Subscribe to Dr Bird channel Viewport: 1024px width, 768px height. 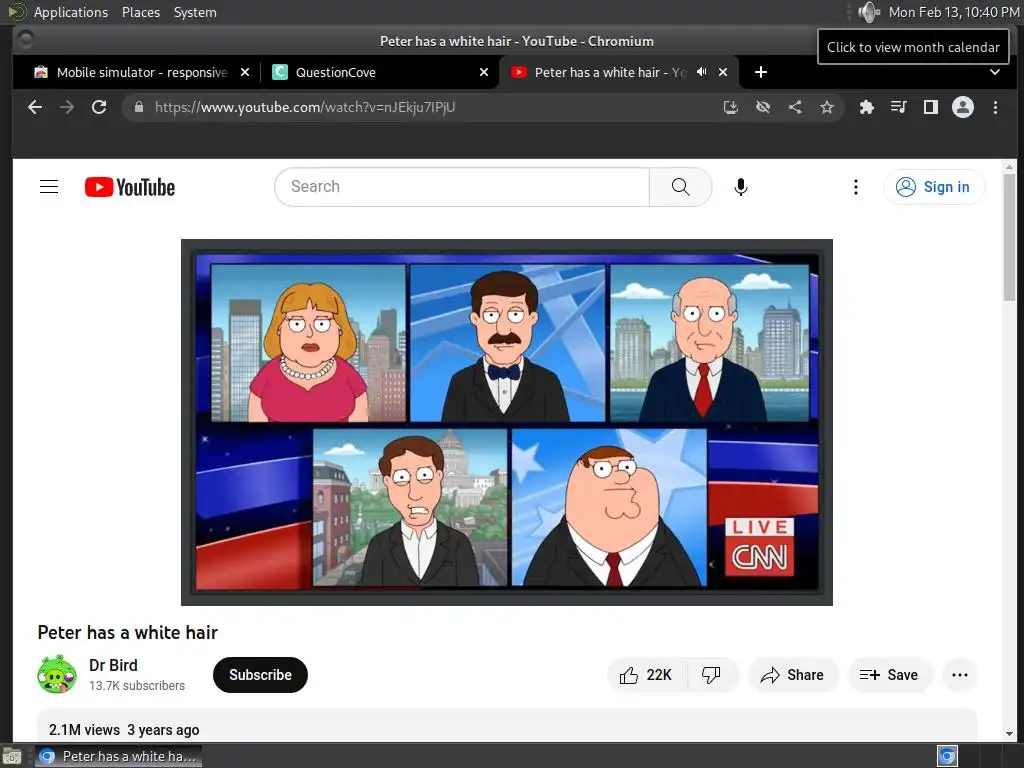pos(260,675)
